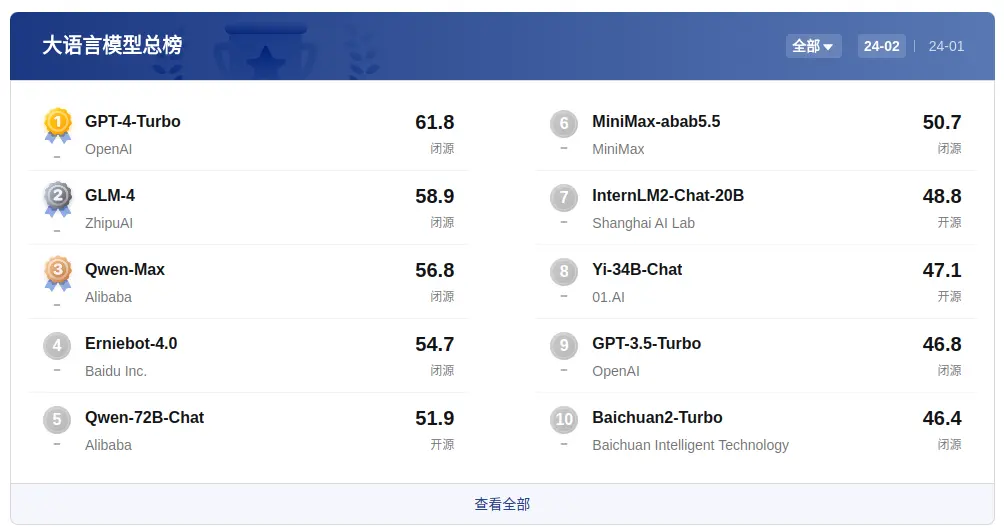This screenshot has height=530, width=1004.
Task: Open the Erniebot-4.0 model entry
Action: [x=131, y=344]
